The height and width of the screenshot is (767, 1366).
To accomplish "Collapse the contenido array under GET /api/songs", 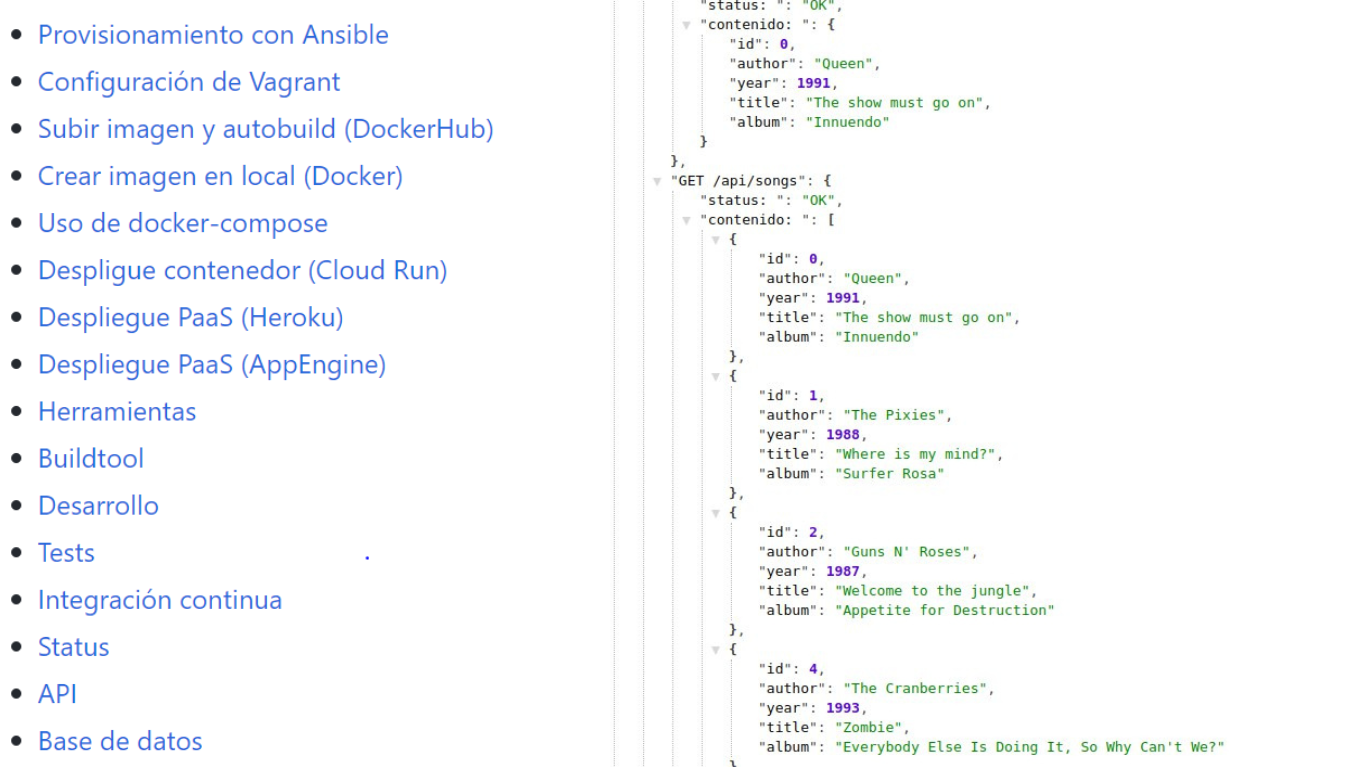I will pyautogui.click(x=687, y=220).
